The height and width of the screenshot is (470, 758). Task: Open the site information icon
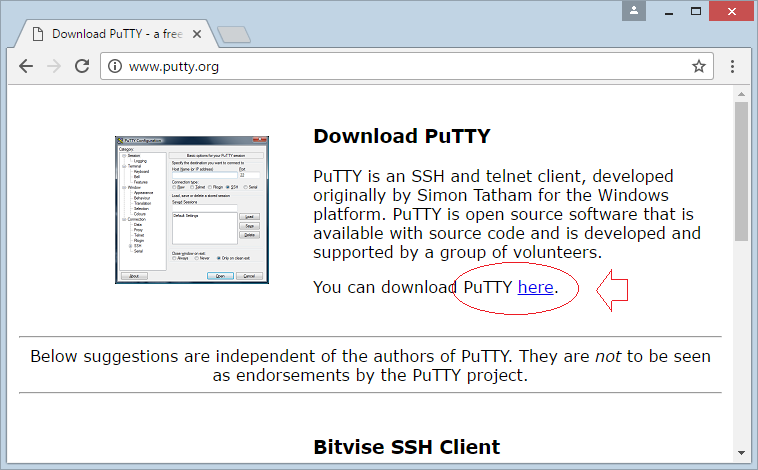115,66
